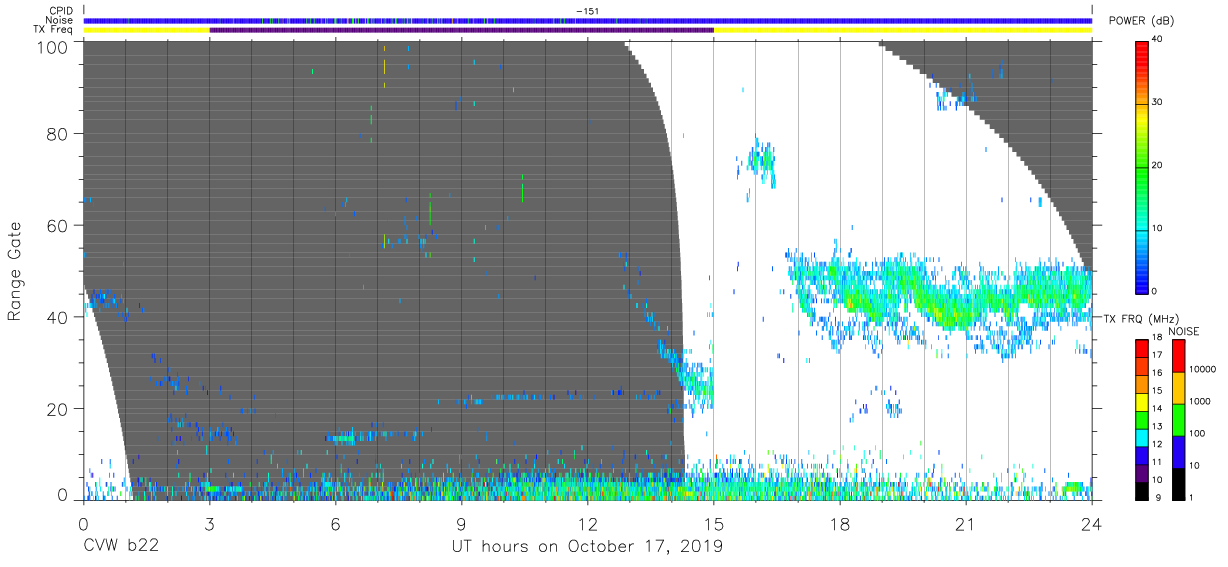Click the blue segment of NOISE legend
The height and width of the screenshot is (567, 1228).
tap(1179, 451)
